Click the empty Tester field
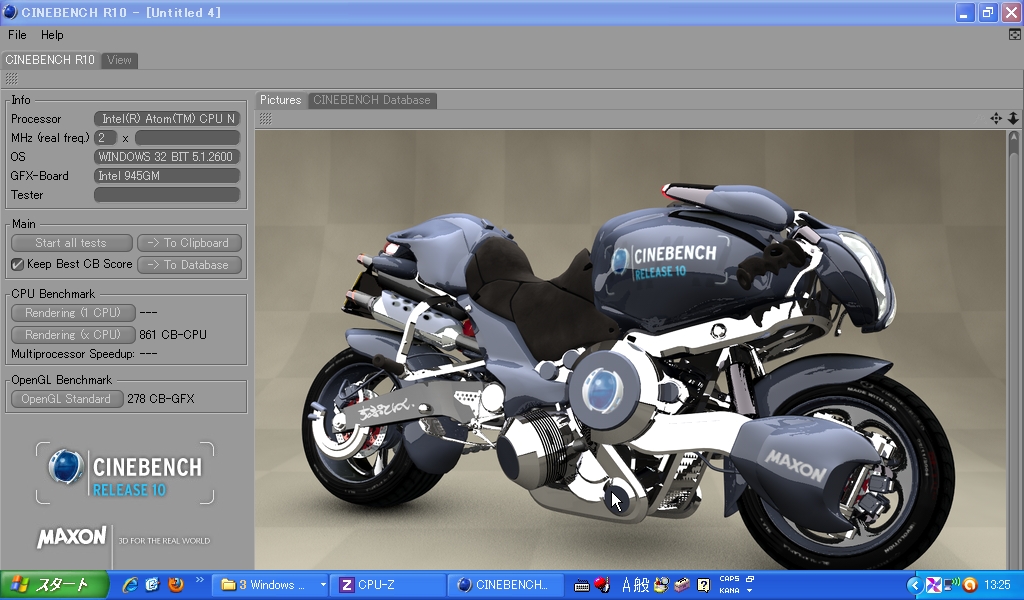The width and height of the screenshot is (1024, 600). [x=167, y=195]
